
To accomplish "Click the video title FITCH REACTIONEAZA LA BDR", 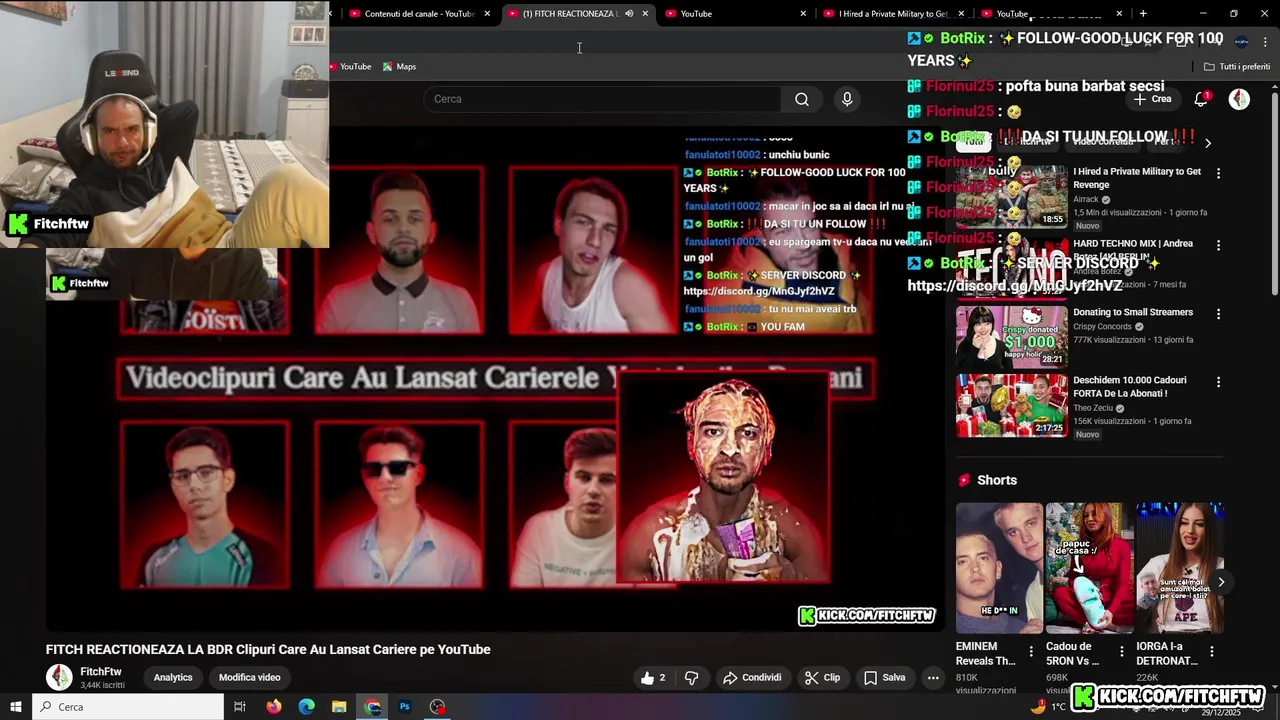I will (268, 650).
